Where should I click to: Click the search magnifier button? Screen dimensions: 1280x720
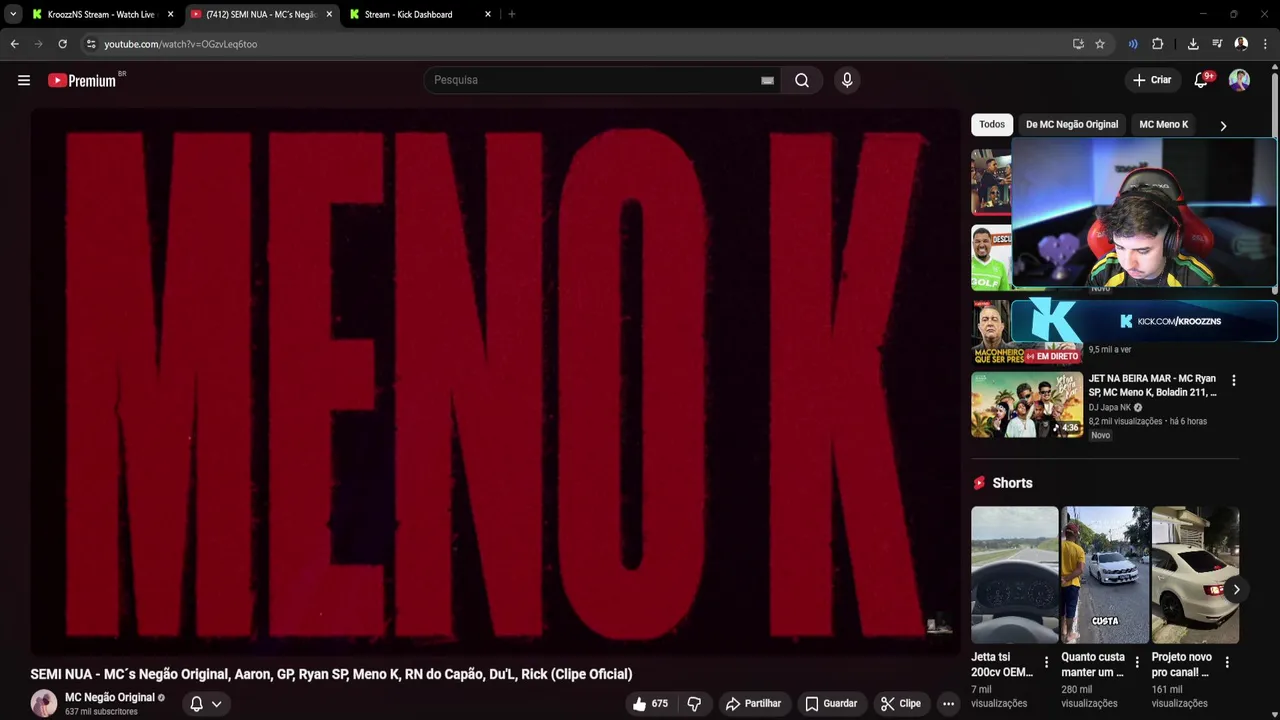pyautogui.click(x=802, y=80)
